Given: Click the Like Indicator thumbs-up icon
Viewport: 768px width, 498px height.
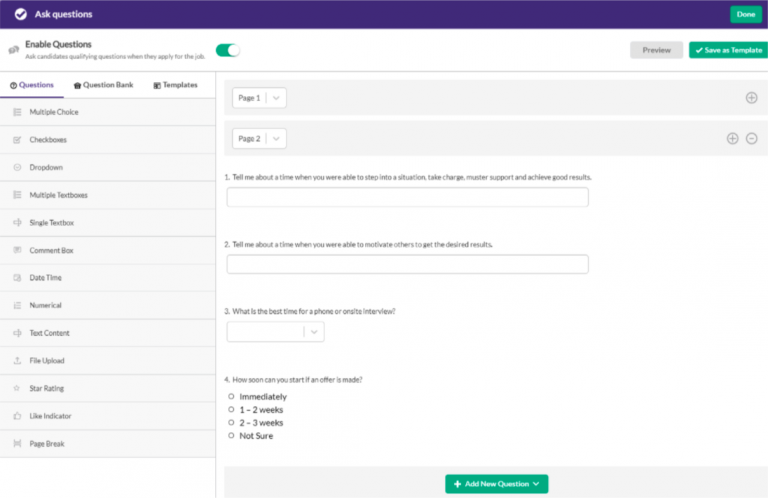Looking at the screenshot, I should (x=17, y=416).
